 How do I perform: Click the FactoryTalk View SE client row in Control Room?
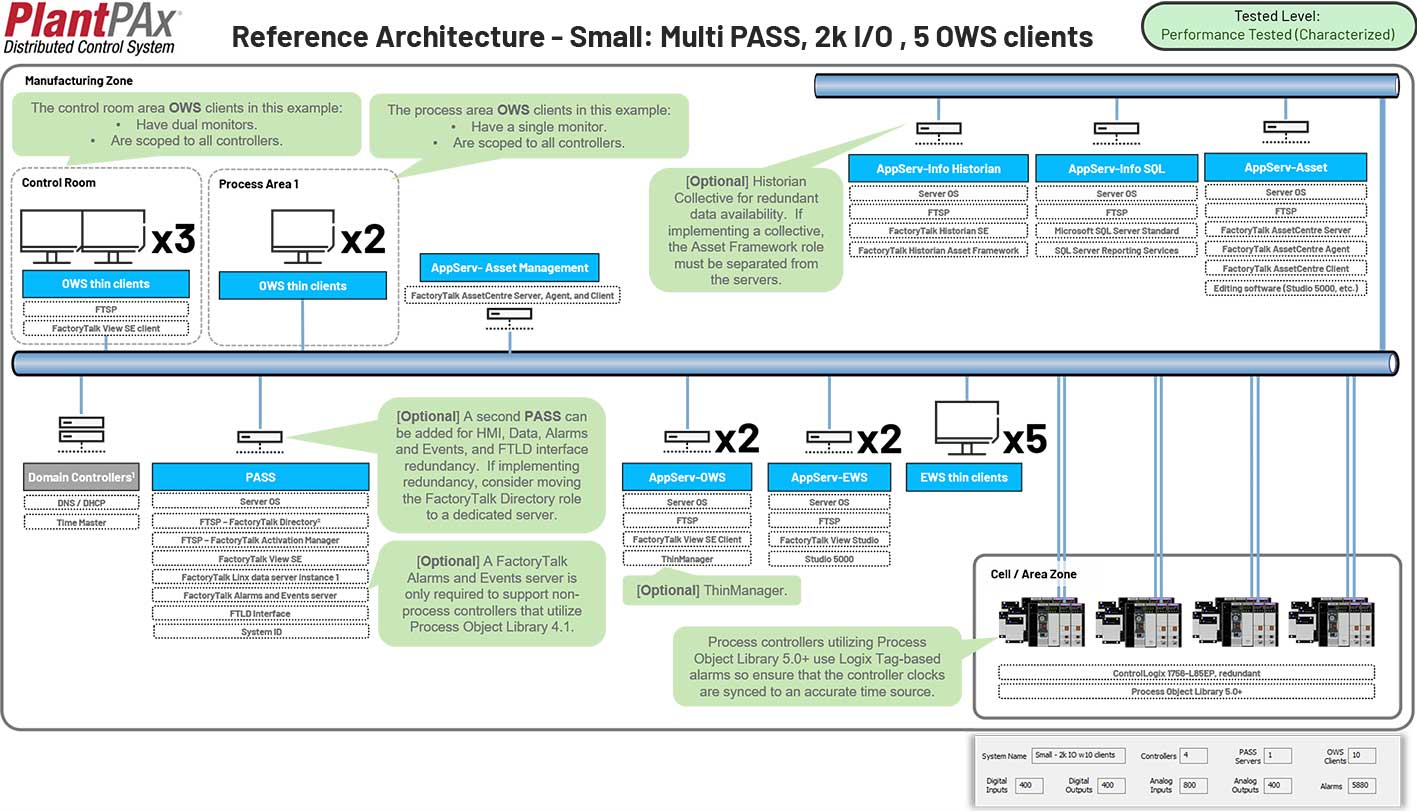coord(105,328)
